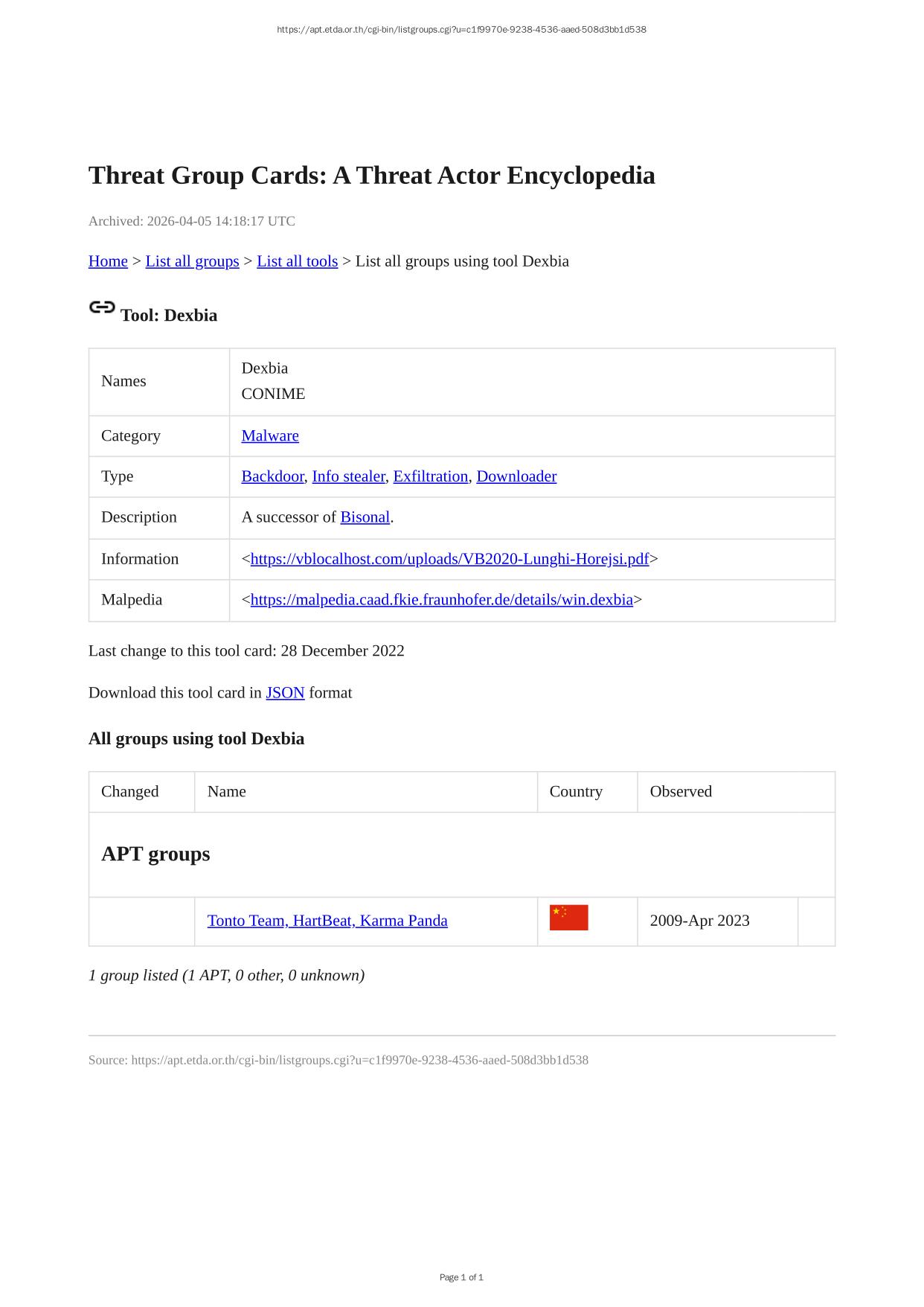Click the China flag icon
Screen dimensions: 924x1307
coord(568,918)
